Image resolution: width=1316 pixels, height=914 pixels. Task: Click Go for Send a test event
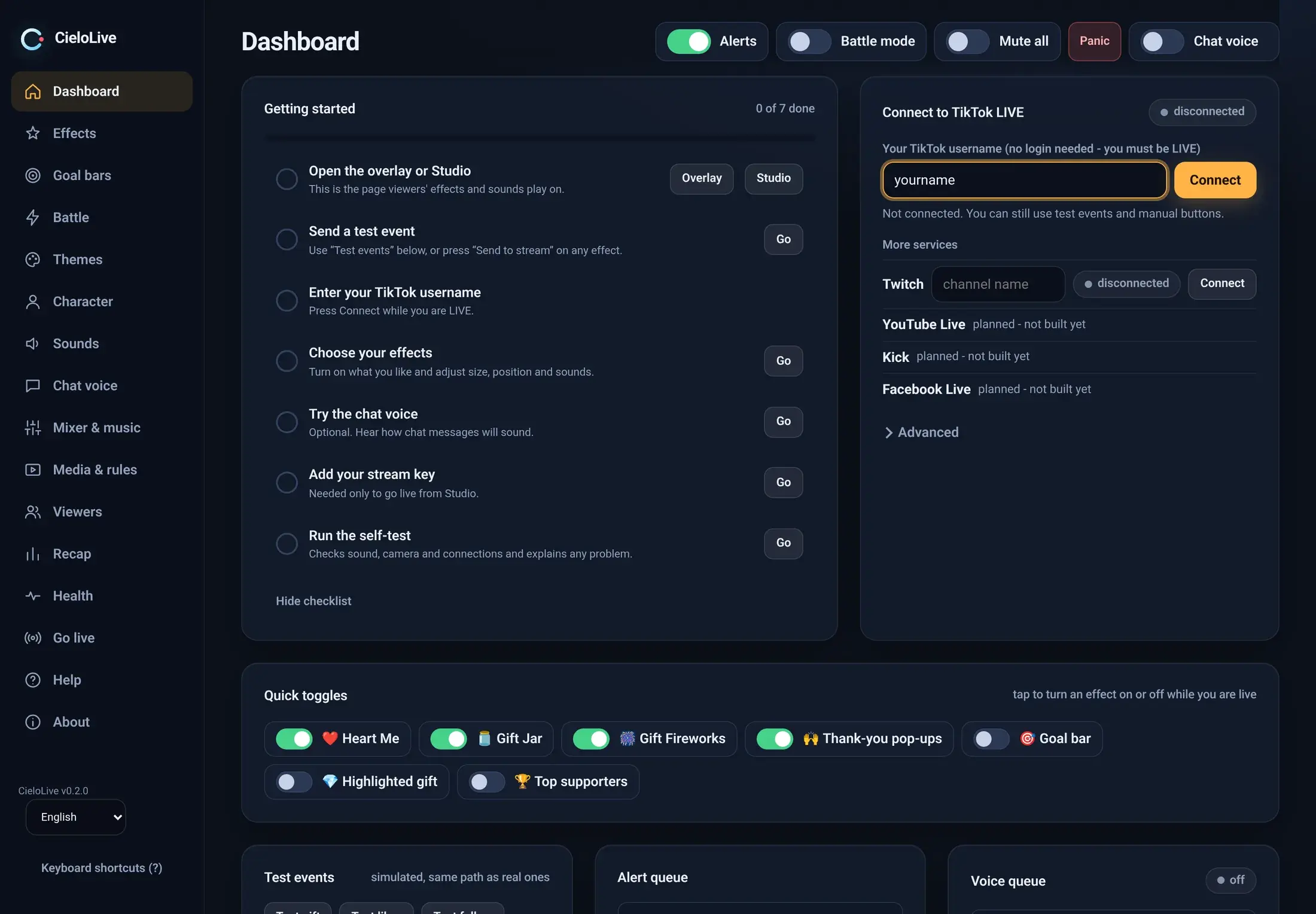[x=783, y=239]
